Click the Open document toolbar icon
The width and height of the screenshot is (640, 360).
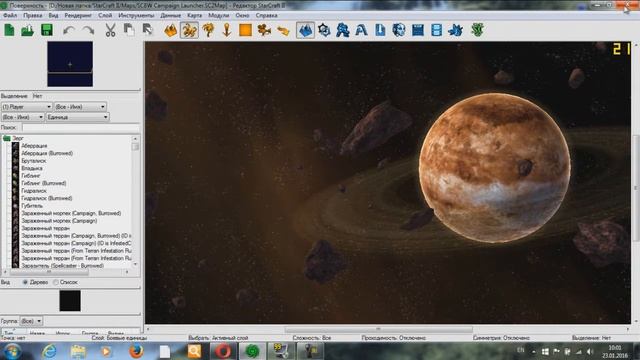[x=28, y=30]
